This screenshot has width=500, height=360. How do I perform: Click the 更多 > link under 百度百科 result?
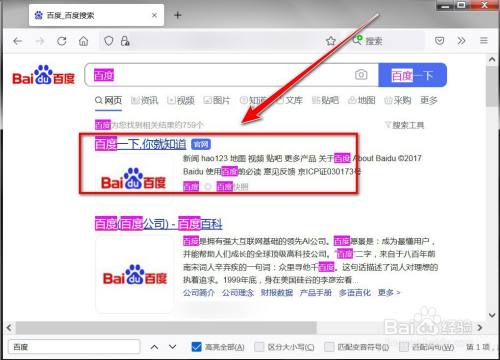389,293
